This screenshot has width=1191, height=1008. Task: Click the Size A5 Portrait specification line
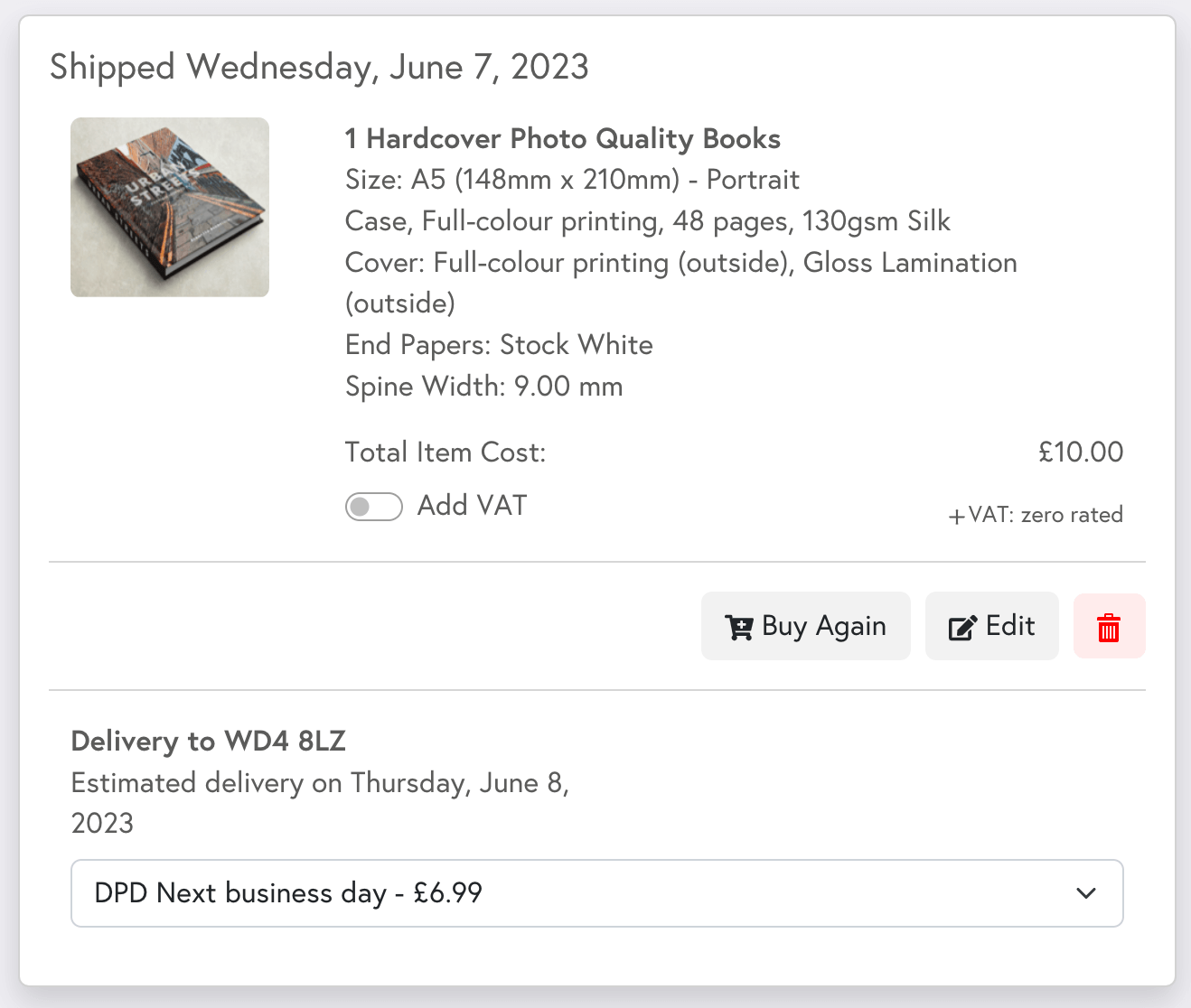(x=572, y=180)
